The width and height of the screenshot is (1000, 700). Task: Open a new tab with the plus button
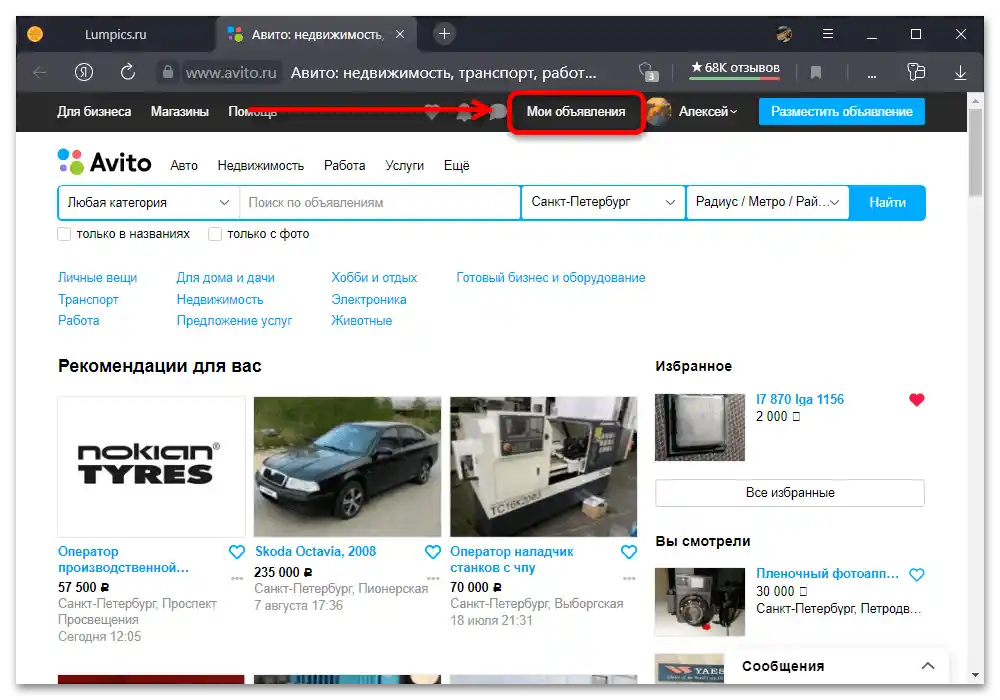[x=445, y=34]
